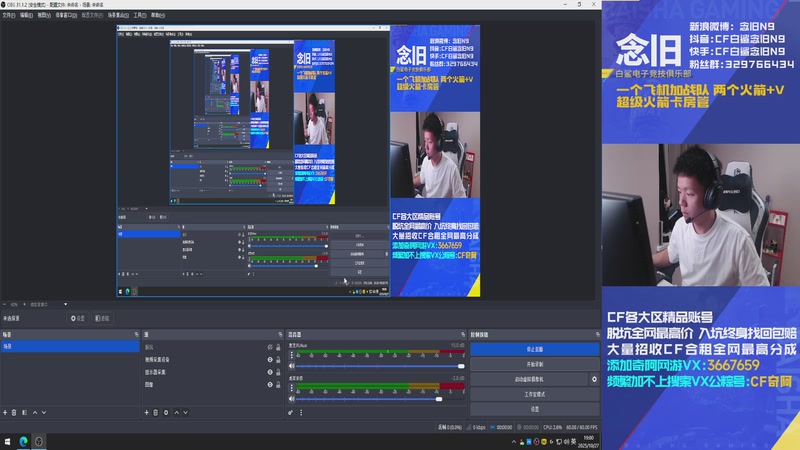Lock the display capture source

pyautogui.click(x=278, y=372)
